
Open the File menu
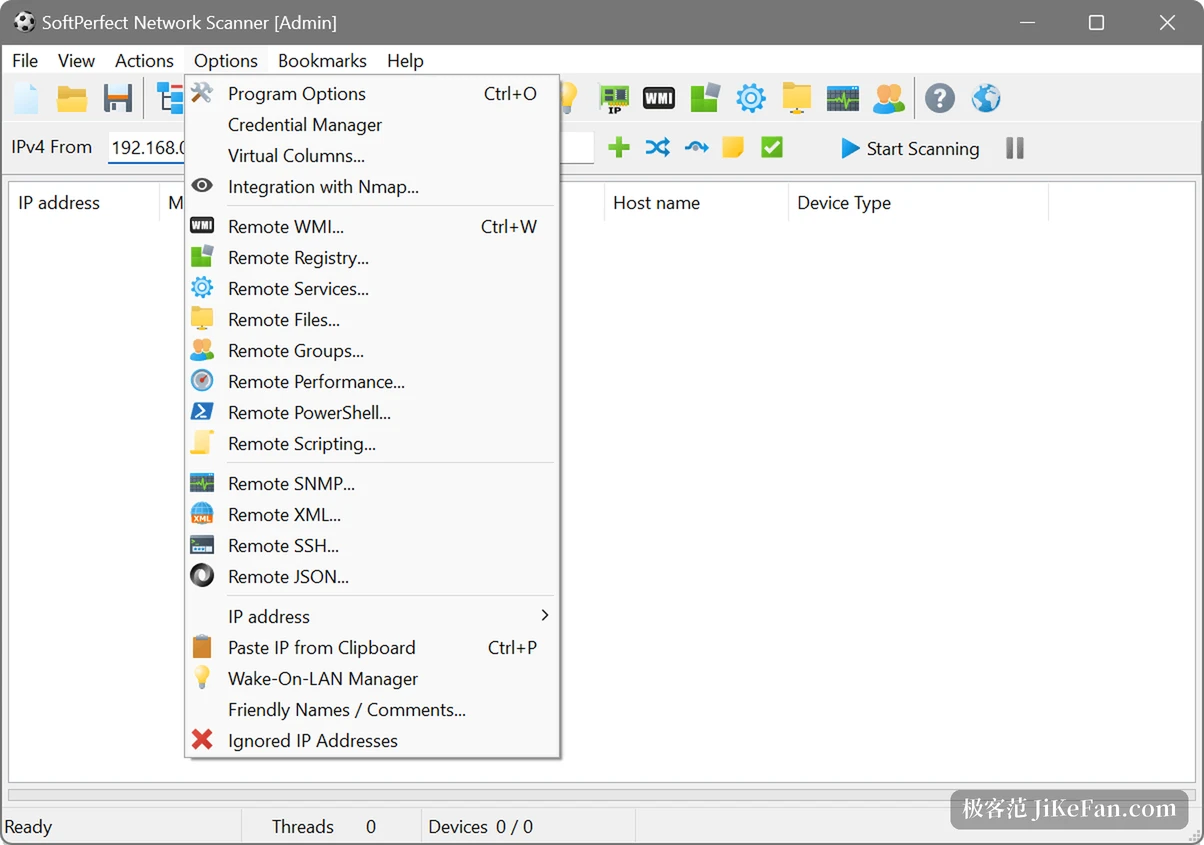click(25, 61)
